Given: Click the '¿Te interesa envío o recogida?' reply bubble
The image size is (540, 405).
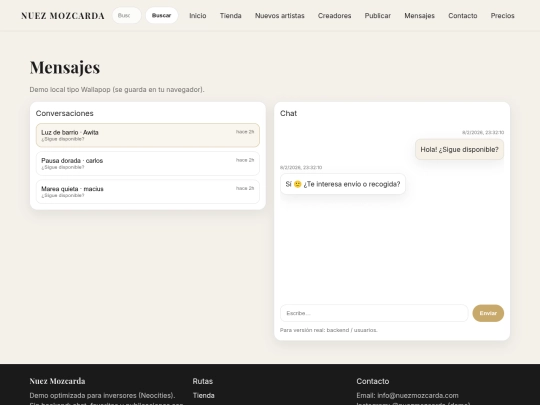Looking at the screenshot, I should [x=343, y=184].
